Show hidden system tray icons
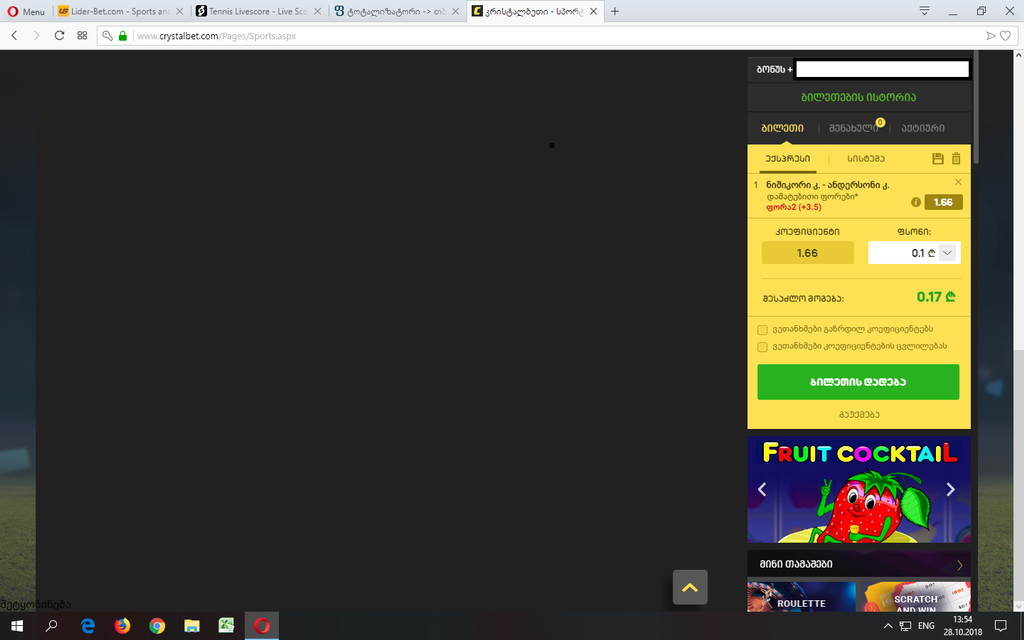This screenshot has width=1024, height=640. click(x=888, y=626)
